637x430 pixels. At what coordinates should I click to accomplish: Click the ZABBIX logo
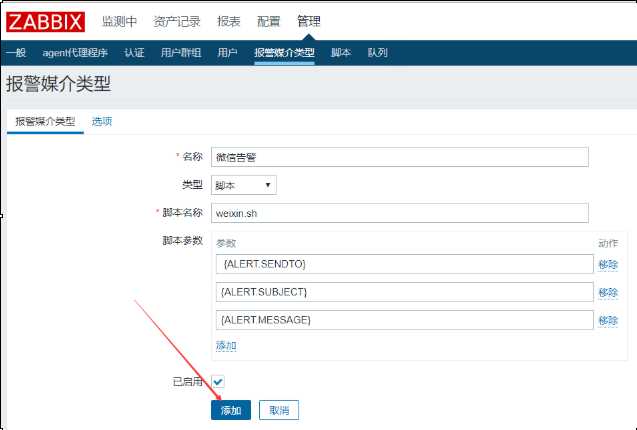[x=46, y=22]
